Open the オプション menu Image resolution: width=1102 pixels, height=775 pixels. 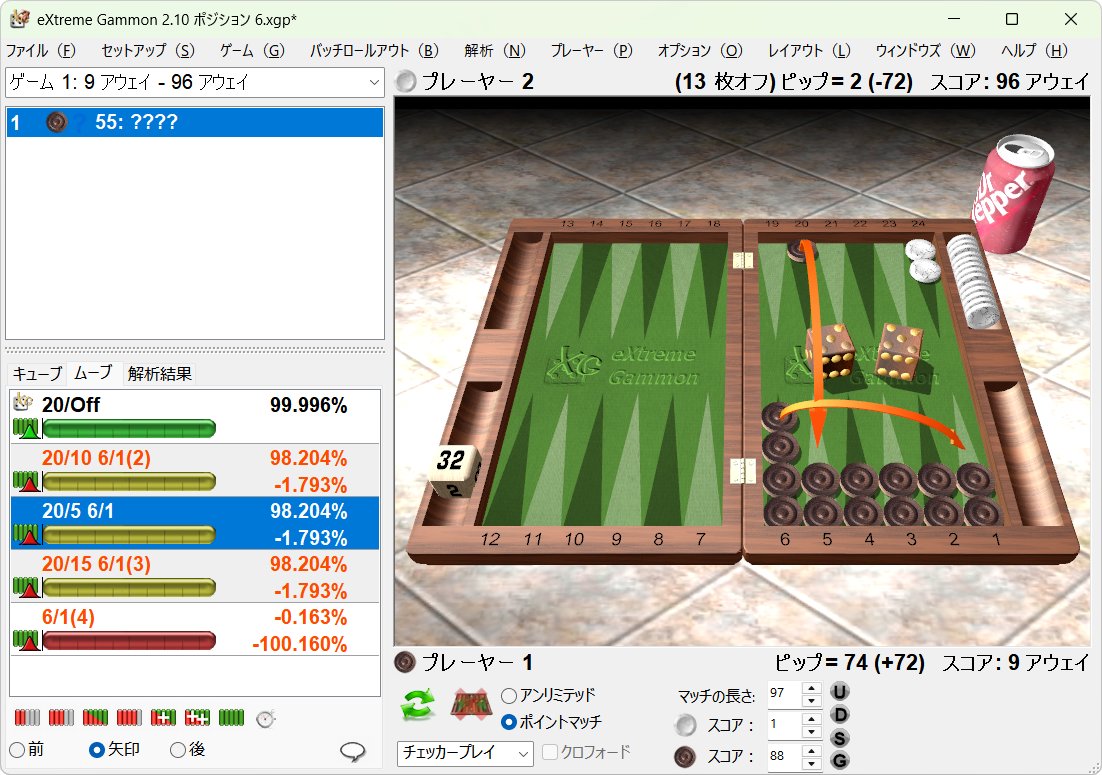click(x=699, y=51)
